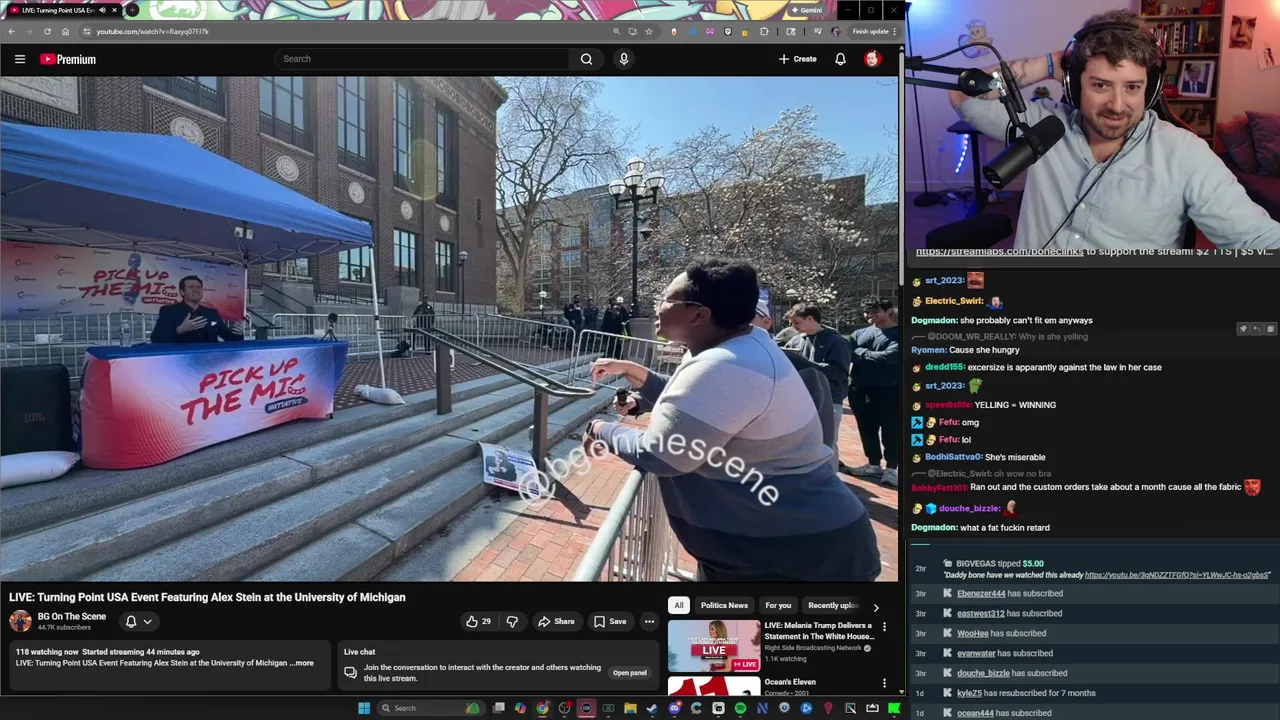Open Gemini from the title bar
Viewport: 1280px width, 720px height.
point(806,10)
